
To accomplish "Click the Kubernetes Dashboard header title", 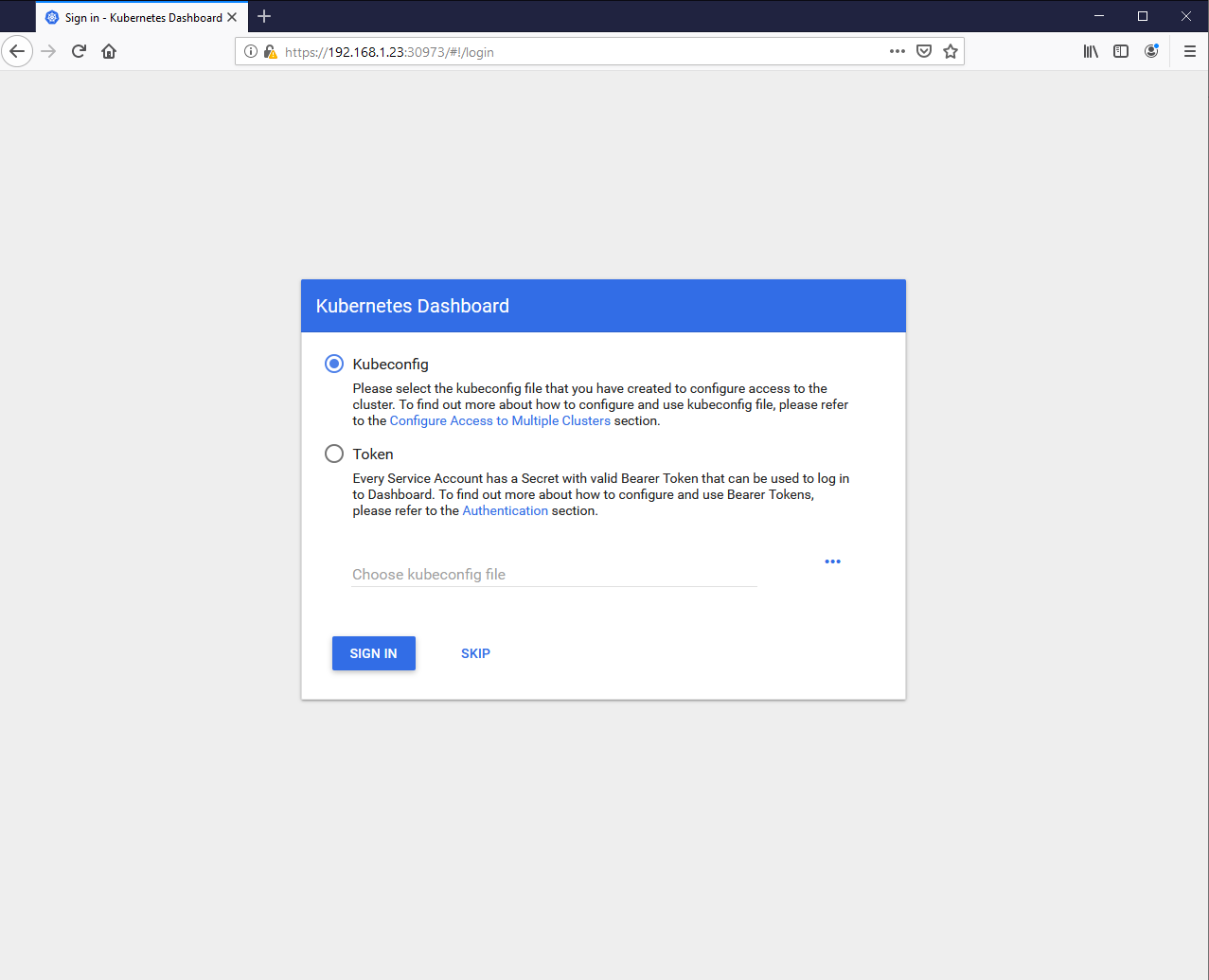I will (x=413, y=306).
